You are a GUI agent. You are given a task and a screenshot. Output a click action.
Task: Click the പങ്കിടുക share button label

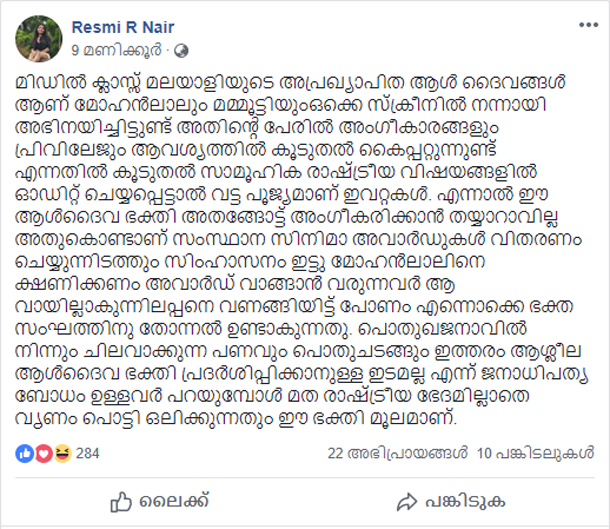(465, 501)
